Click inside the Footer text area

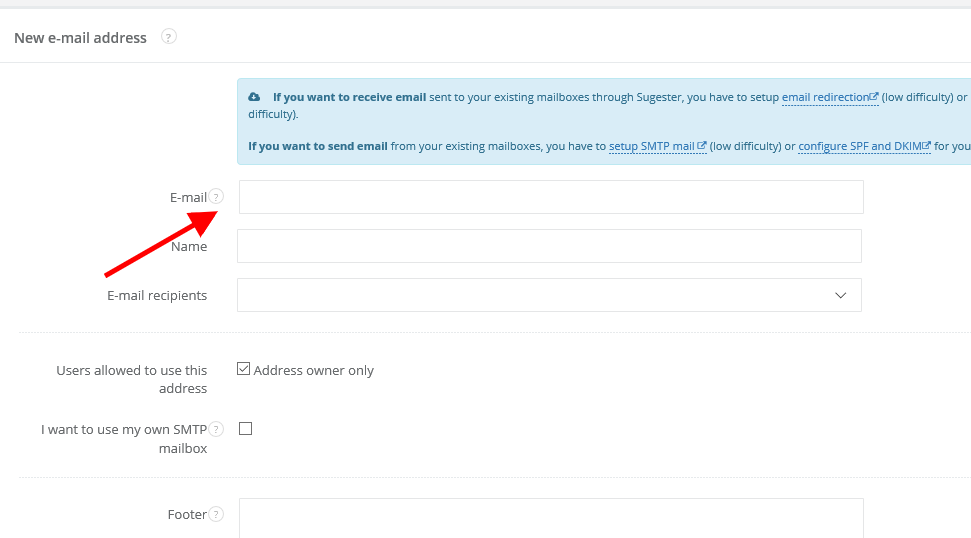click(551, 518)
